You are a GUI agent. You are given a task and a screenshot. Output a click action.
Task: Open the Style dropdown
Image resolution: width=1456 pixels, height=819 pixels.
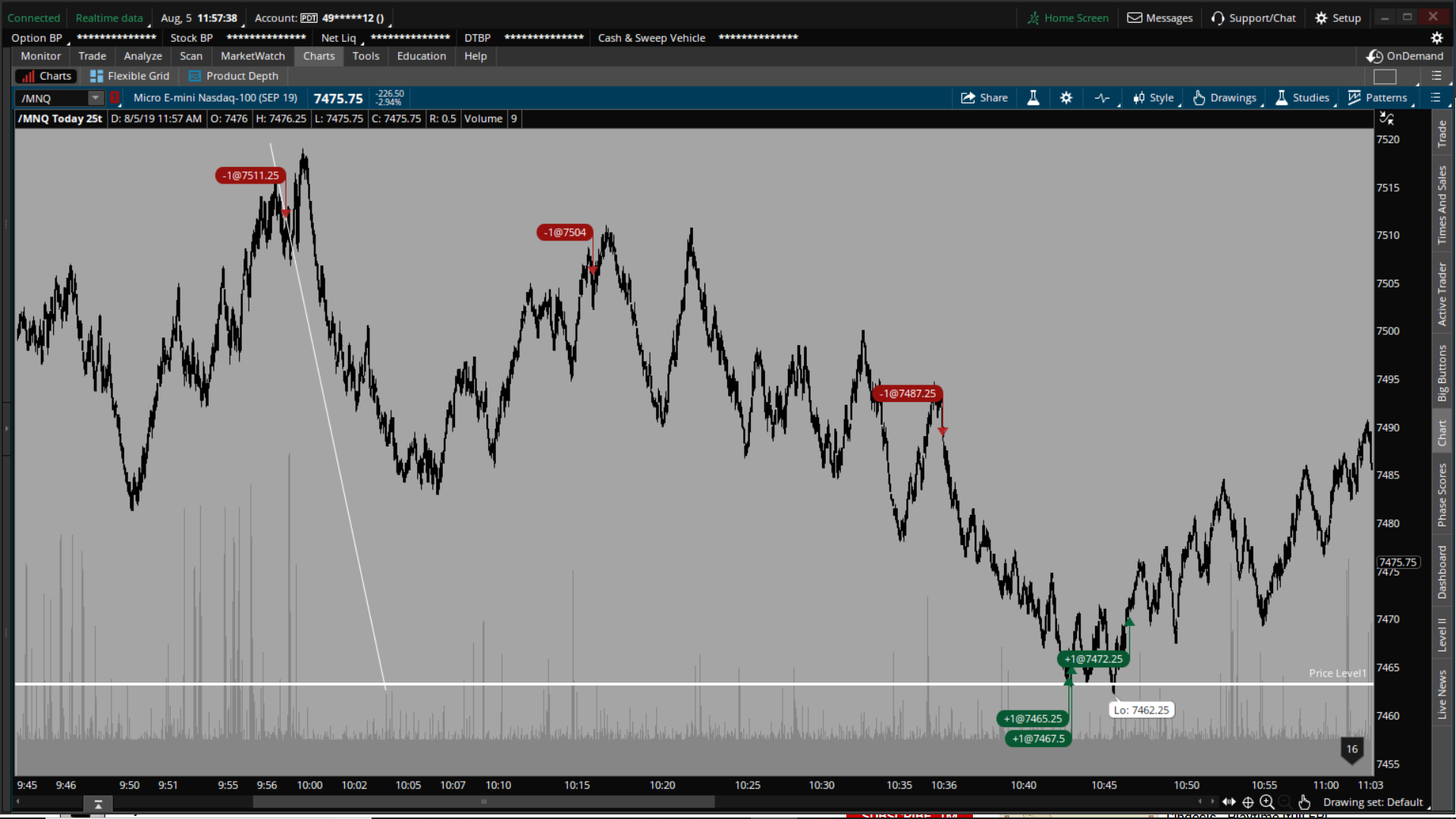point(1153,98)
